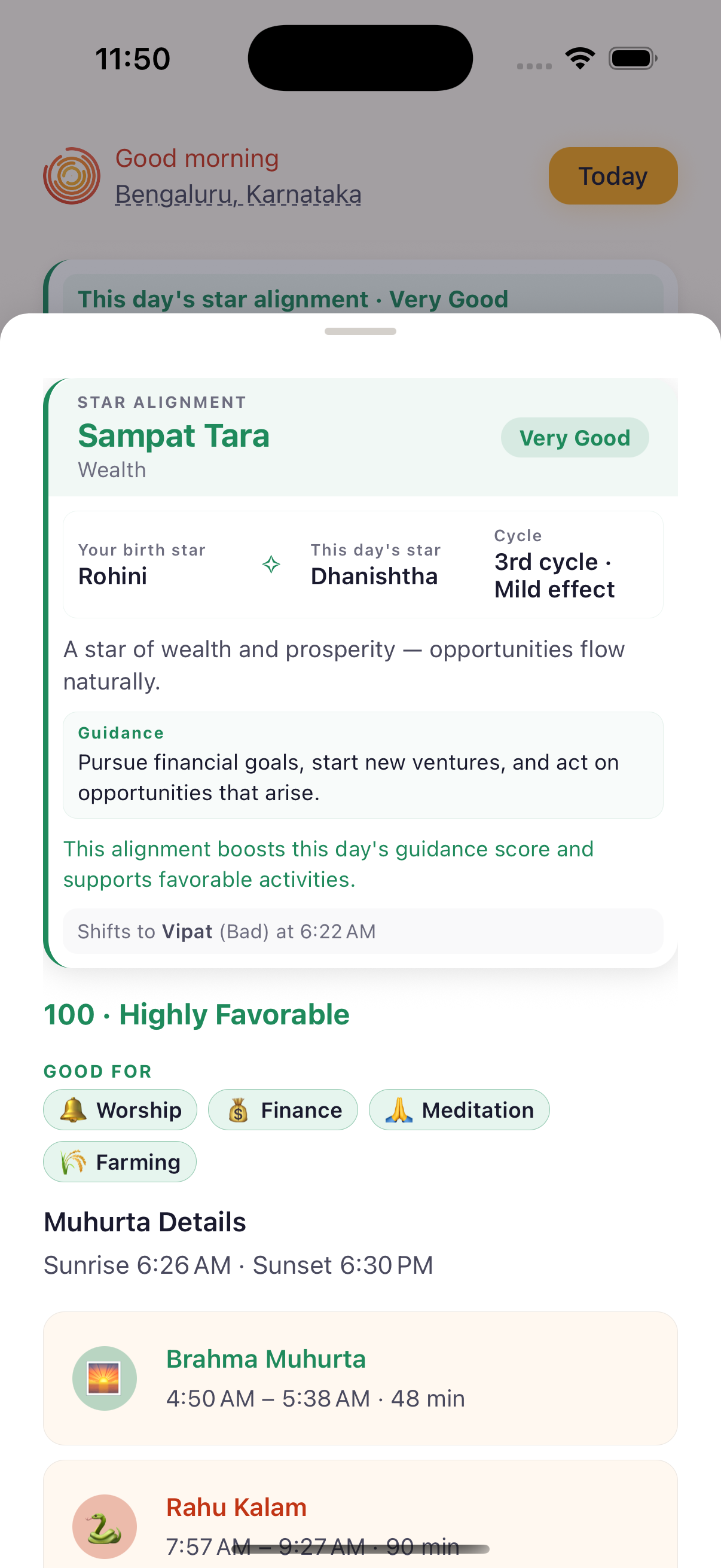Tap the Very Good rating badge

pyautogui.click(x=575, y=437)
